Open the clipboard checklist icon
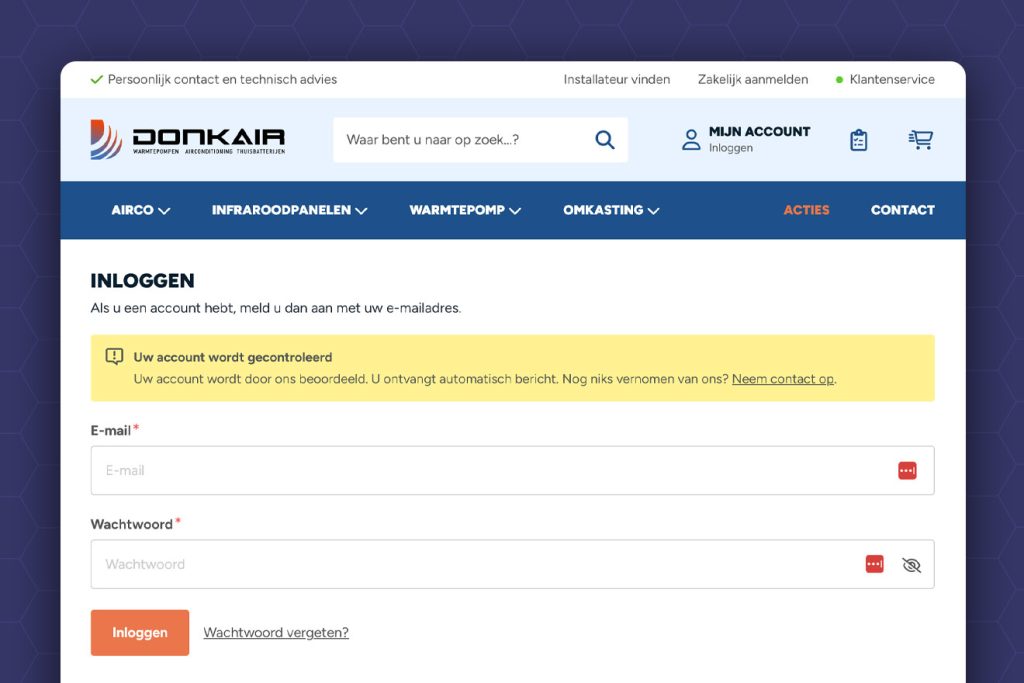This screenshot has width=1024, height=683. pos(858,140)
